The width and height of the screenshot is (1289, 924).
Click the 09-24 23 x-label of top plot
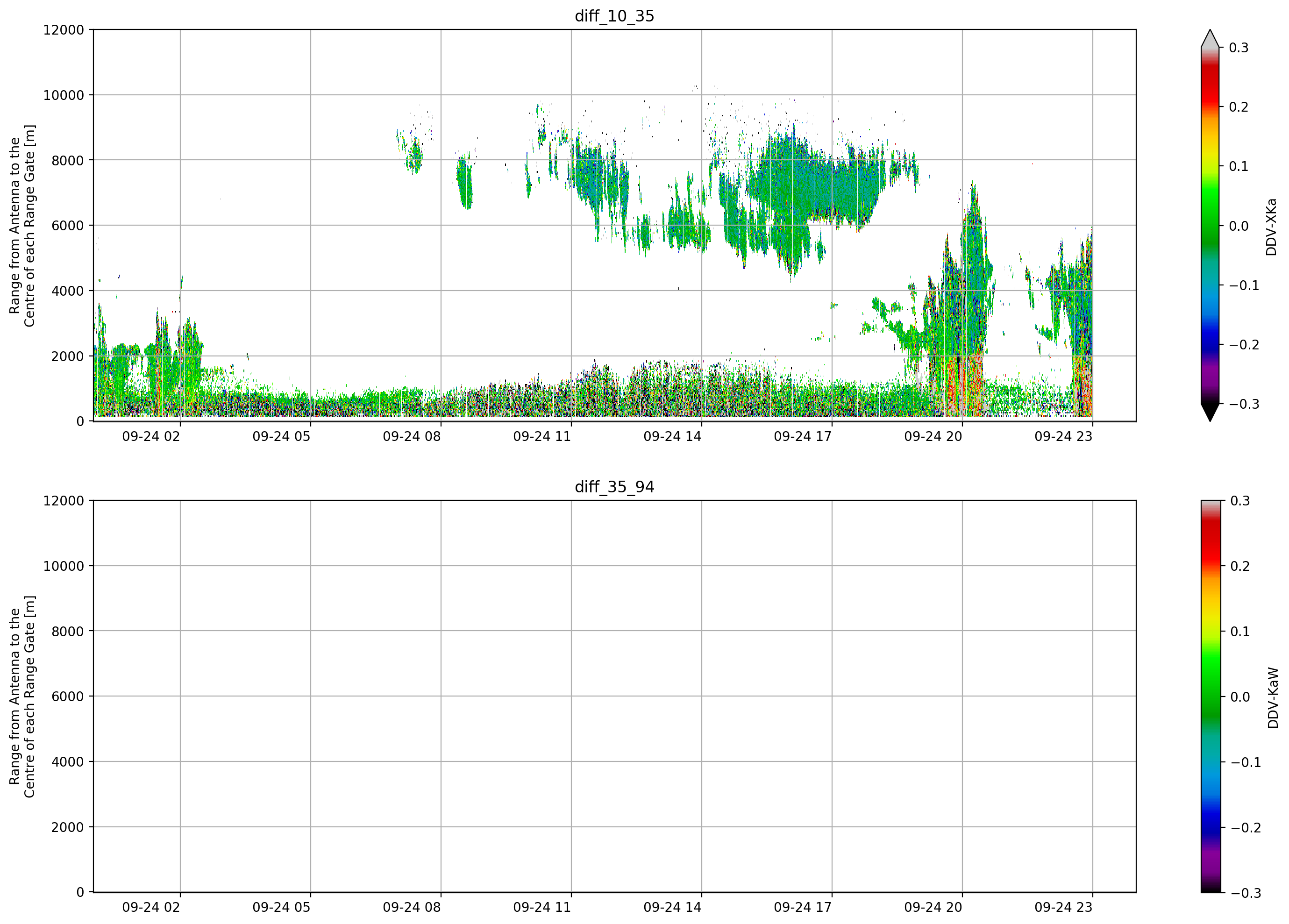coord(1063,436)
